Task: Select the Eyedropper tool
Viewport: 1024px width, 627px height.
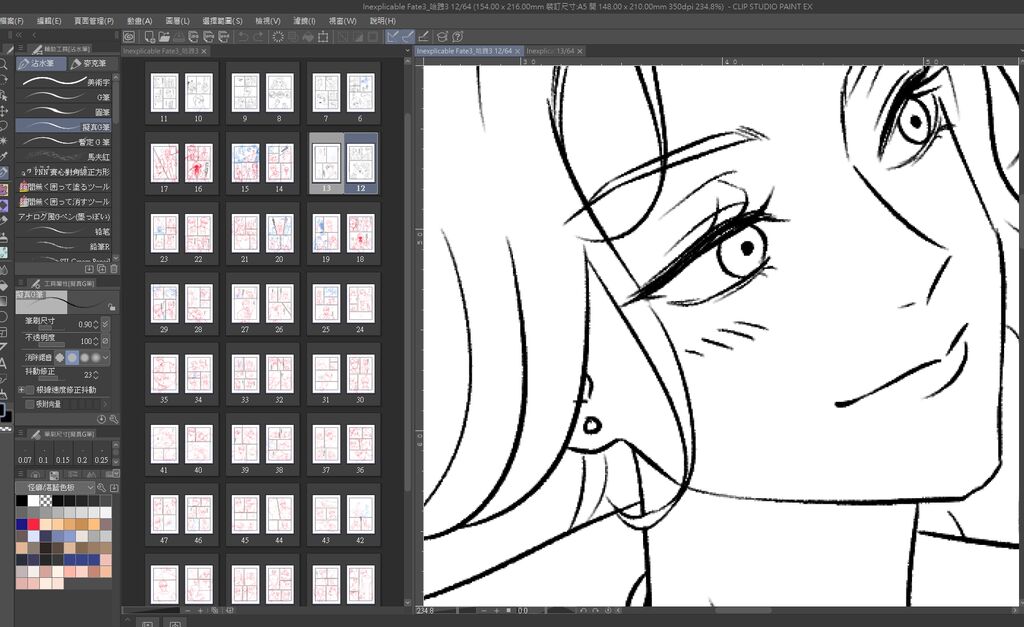Action: 3,156
